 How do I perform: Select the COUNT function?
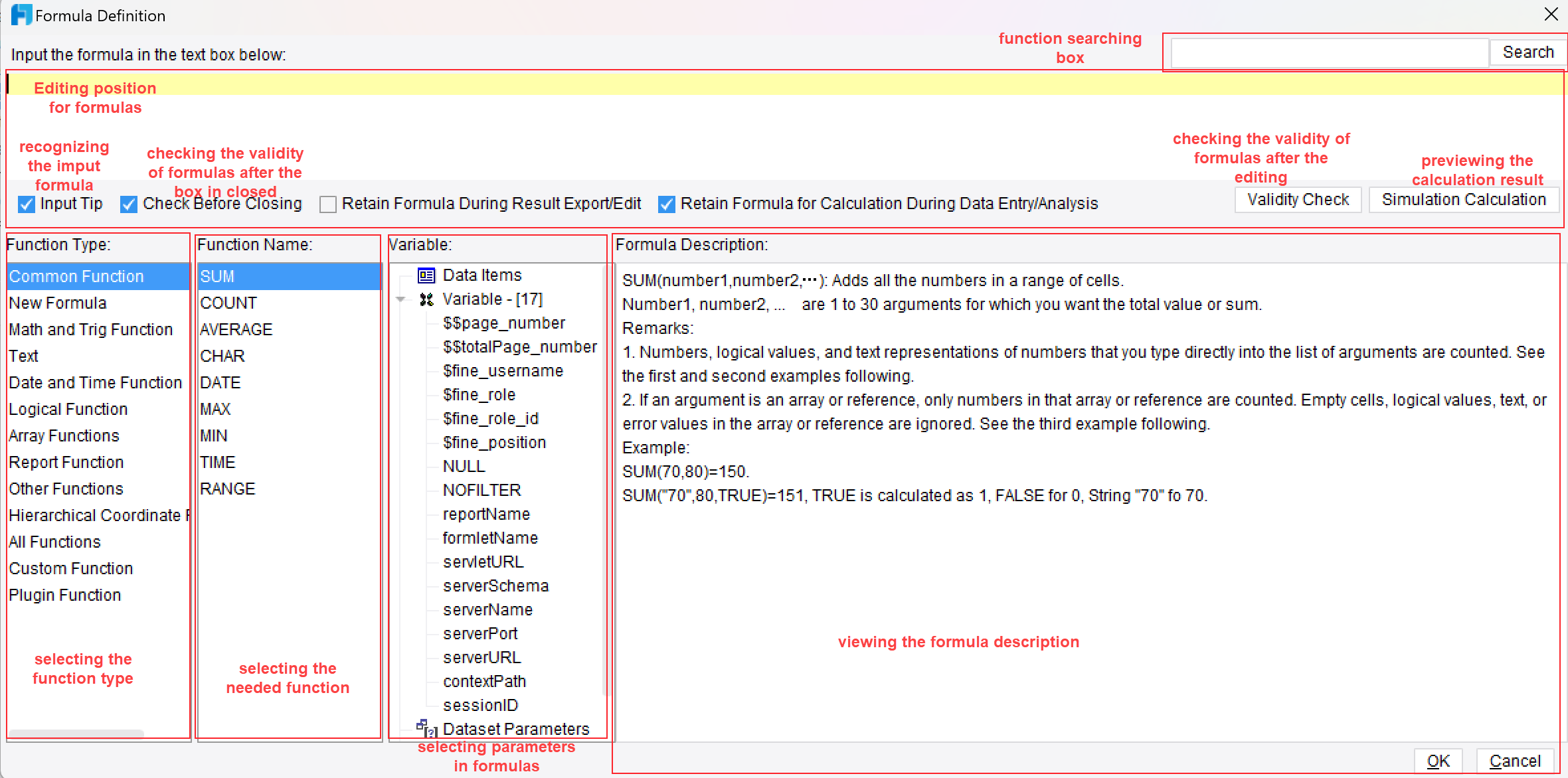[x=289, y=303]
